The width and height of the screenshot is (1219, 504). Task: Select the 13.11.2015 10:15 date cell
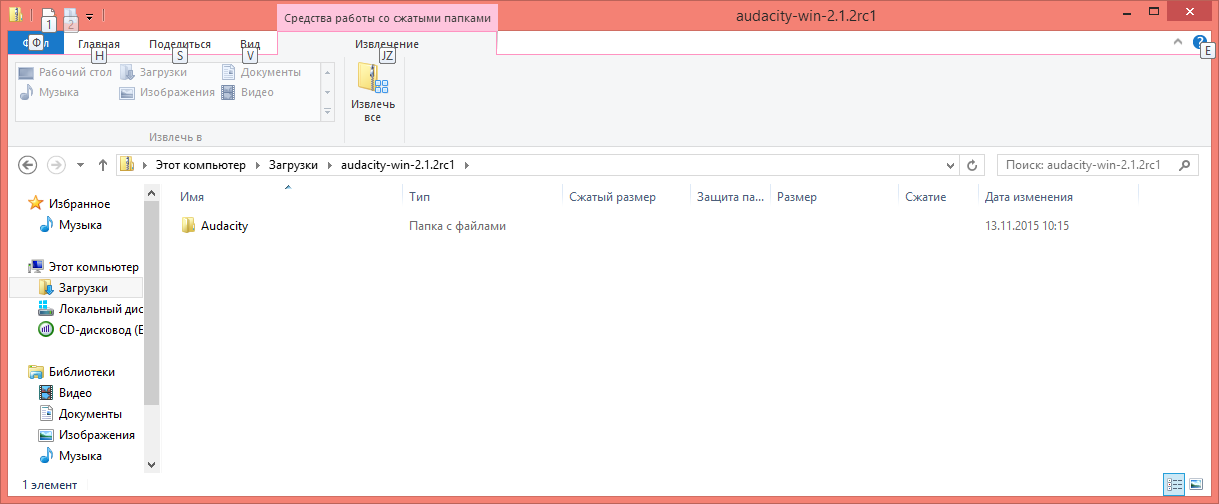coord(1027,226)
